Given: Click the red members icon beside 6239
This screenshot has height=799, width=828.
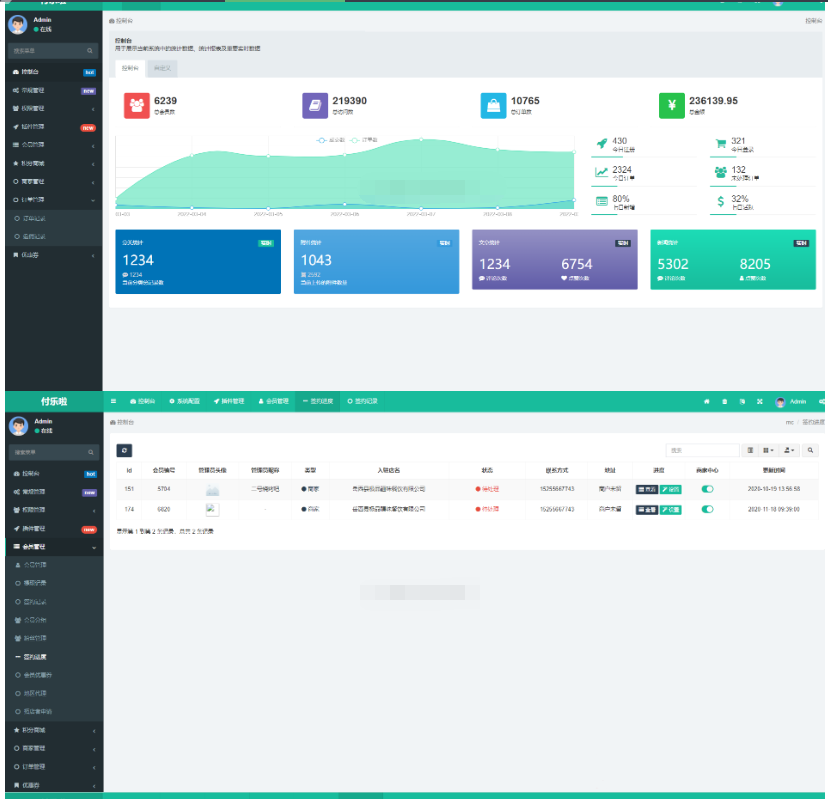Looking at the screenshot, I should click(x=137, y=105).
